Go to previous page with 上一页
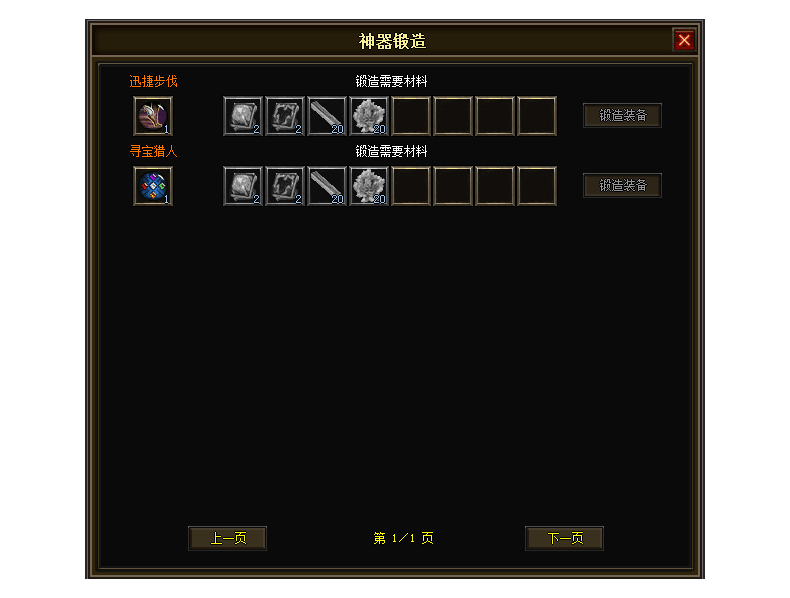 (228, 539)
